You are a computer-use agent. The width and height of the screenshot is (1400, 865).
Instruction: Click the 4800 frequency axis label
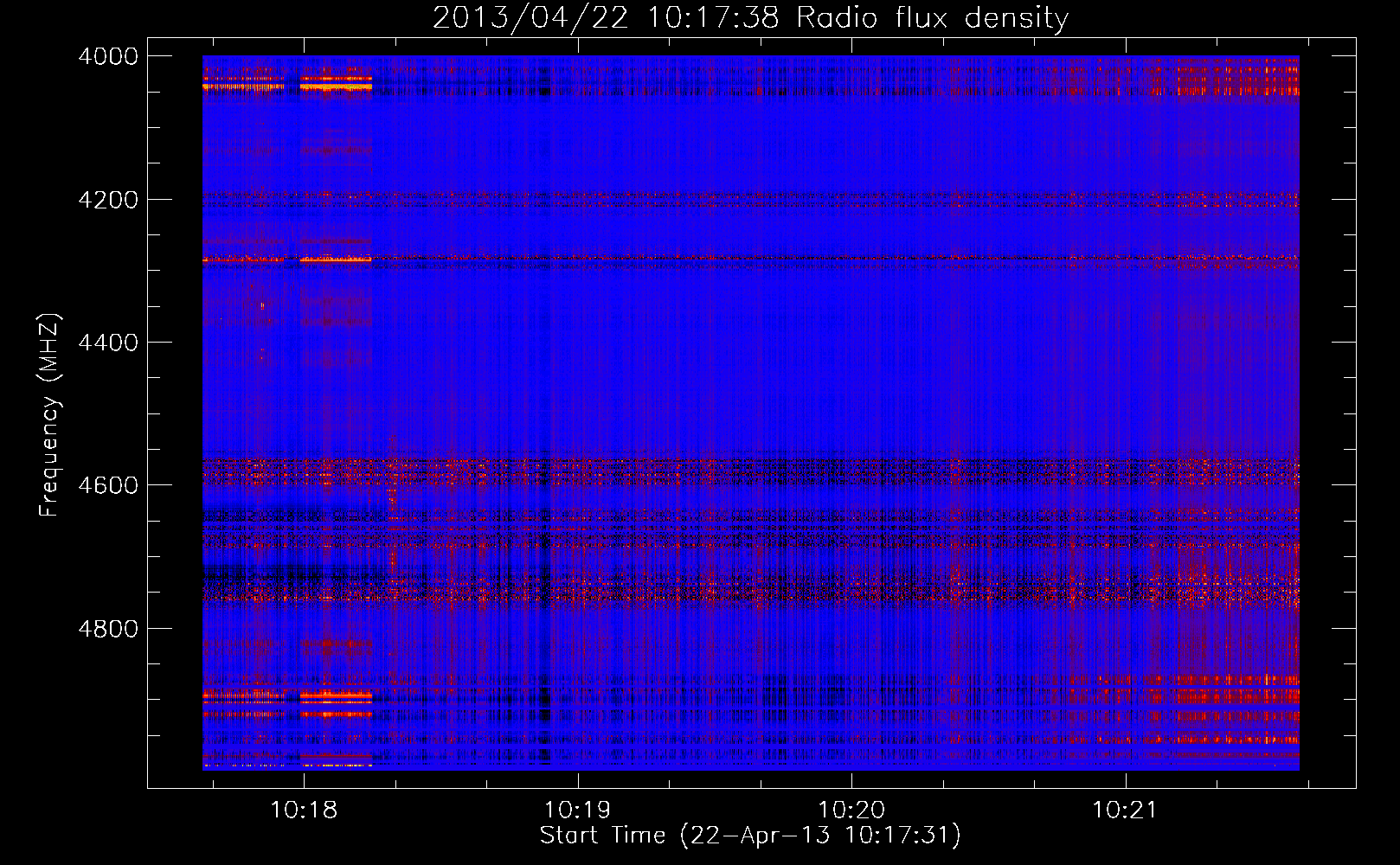click(x=108, y=629)
